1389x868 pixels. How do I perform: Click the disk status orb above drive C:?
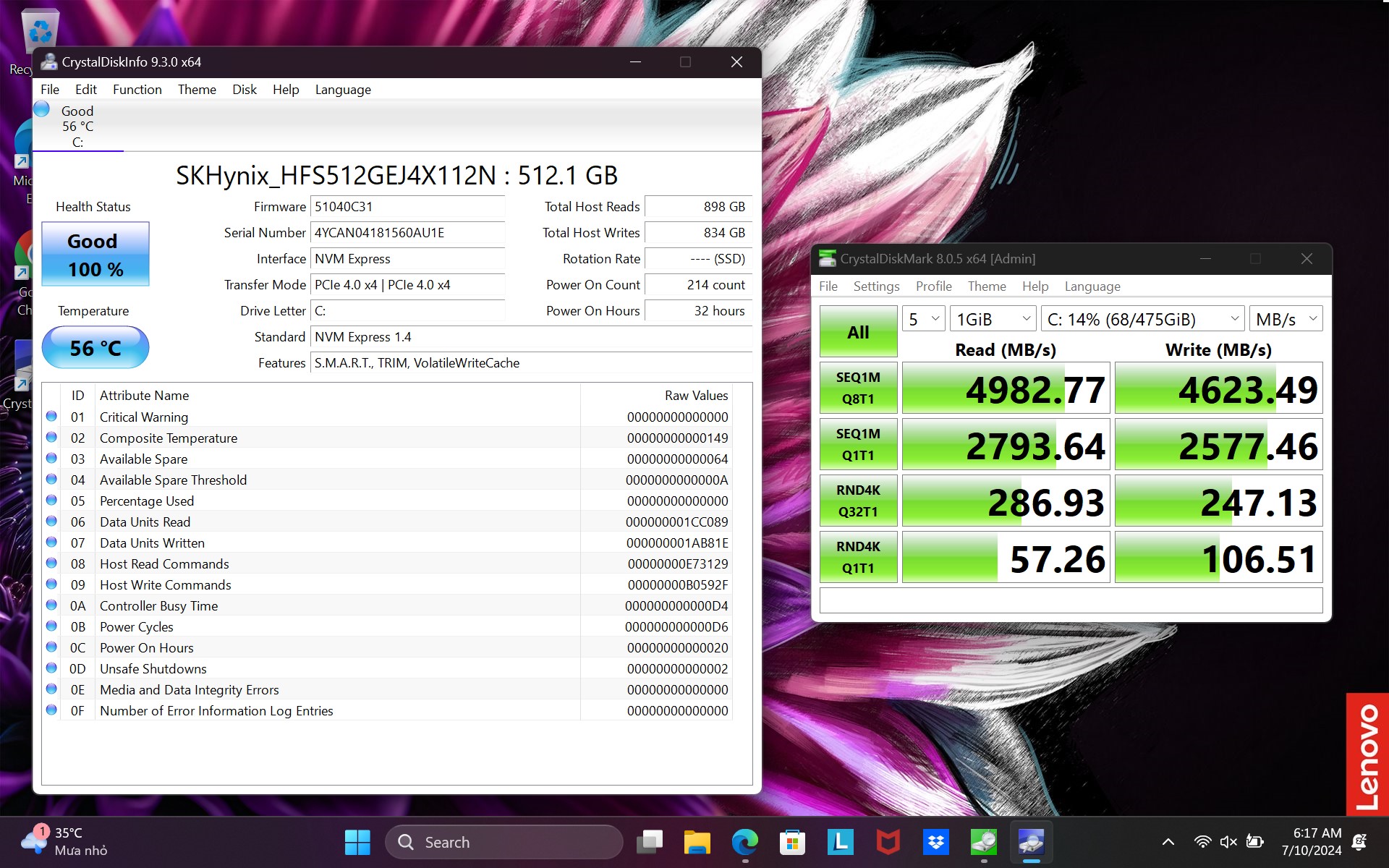pyautogui.click(x=42, y=109)
